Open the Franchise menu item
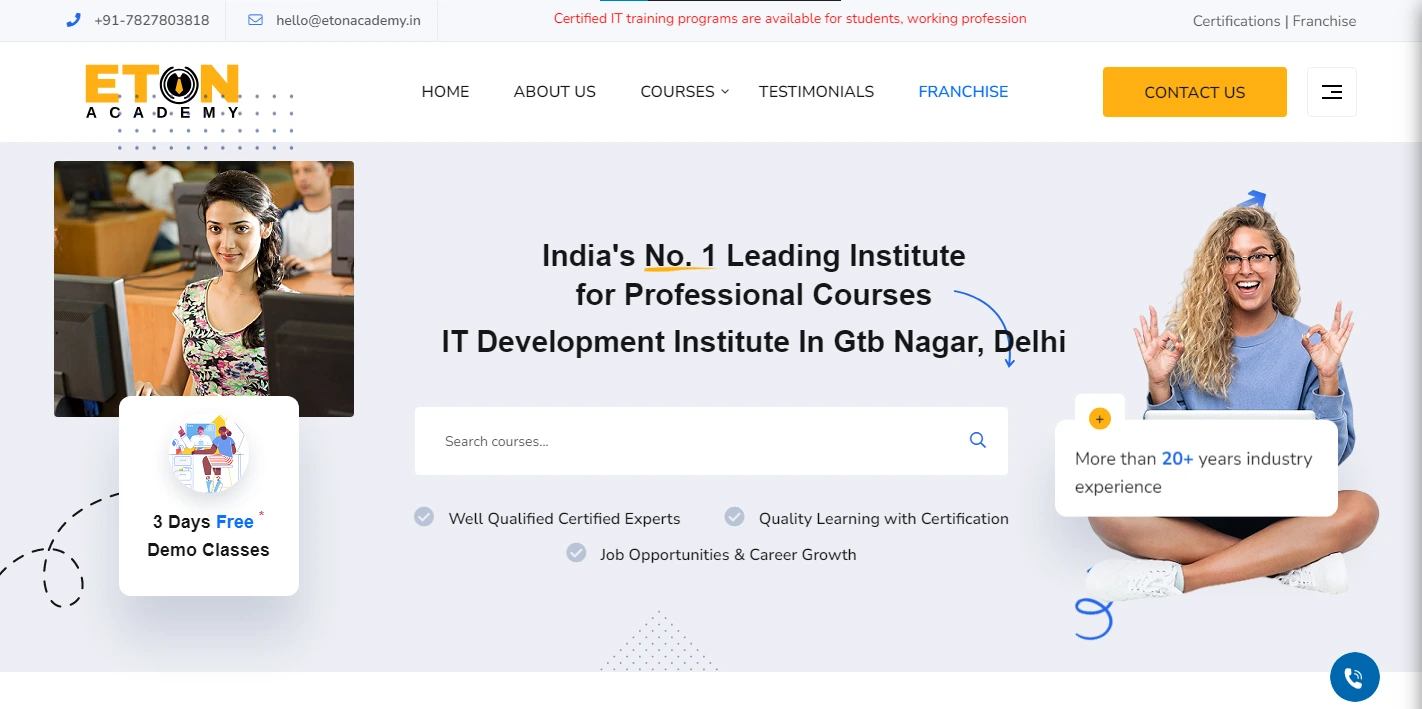1422x709 pixels. pyautogui.click(x=963, y=92)
